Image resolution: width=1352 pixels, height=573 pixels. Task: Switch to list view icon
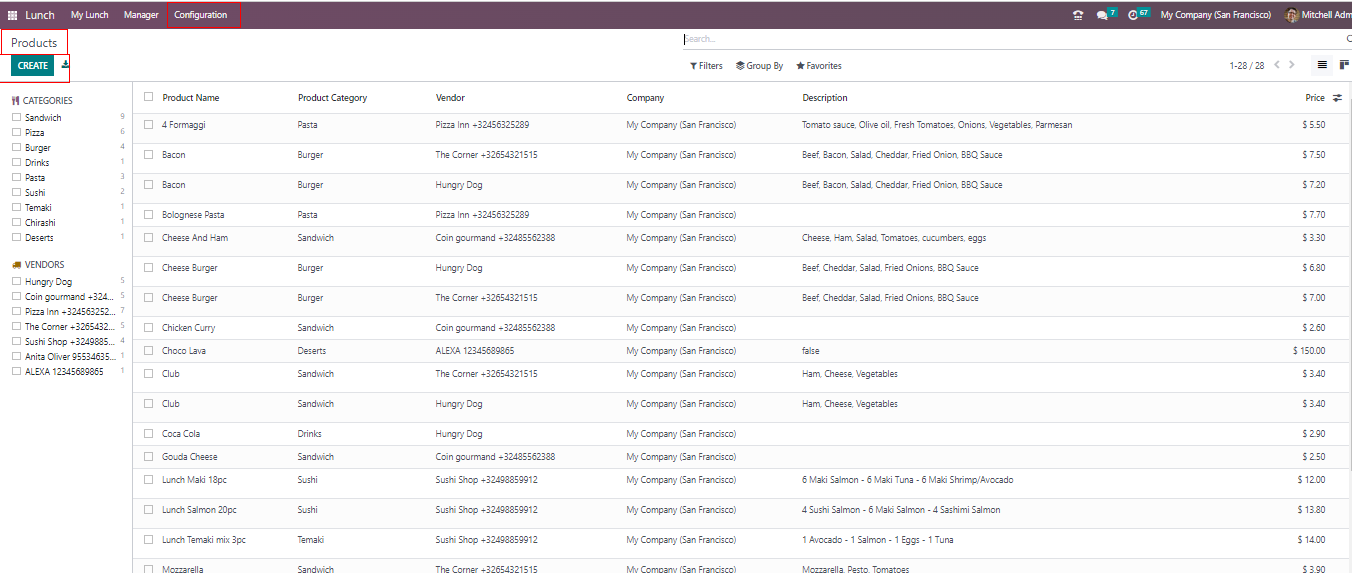[x=1322, y=65]
